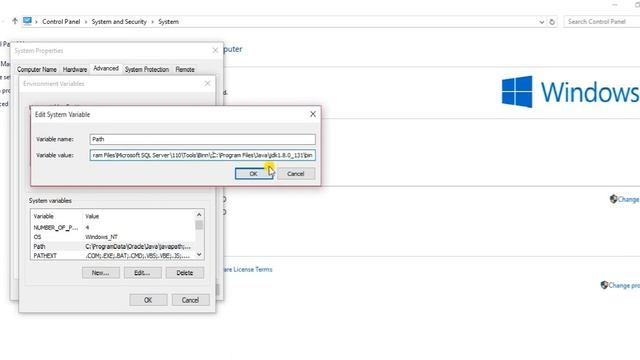640x360 pixels.
Task: Click the Windows logo icon
Action: [517, 91]
